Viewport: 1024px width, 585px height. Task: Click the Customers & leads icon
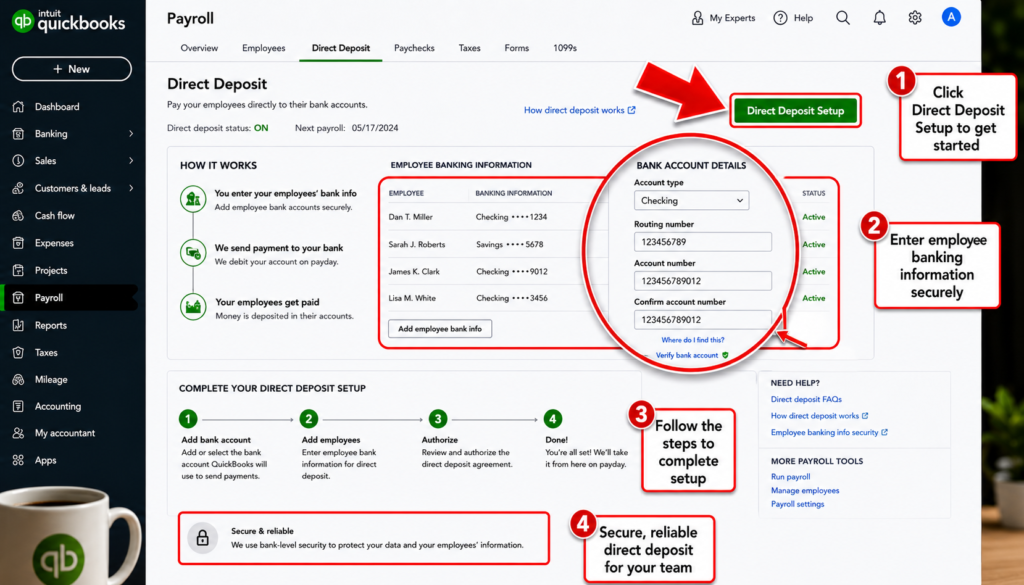[x=18, y=188]
